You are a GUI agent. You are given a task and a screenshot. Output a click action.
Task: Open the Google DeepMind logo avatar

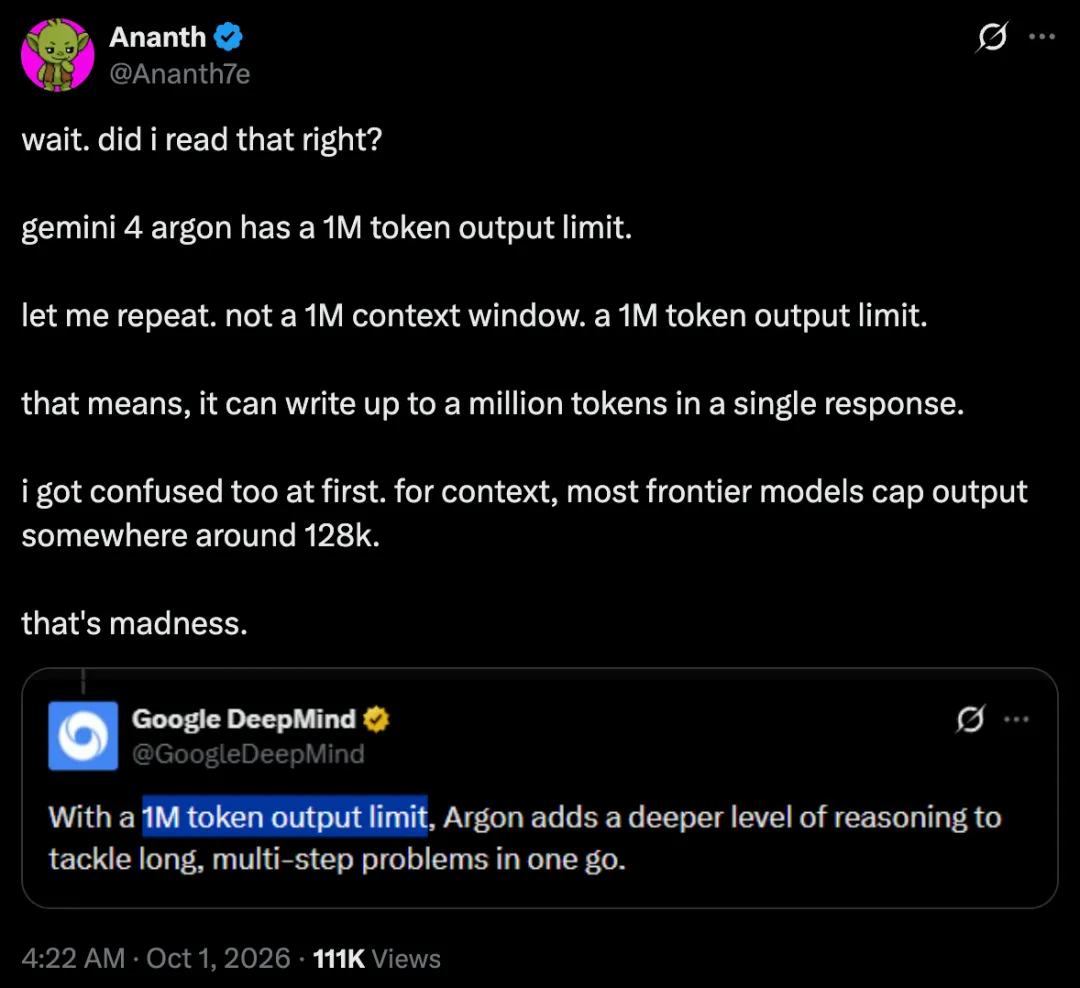click(x=83, y=736)
